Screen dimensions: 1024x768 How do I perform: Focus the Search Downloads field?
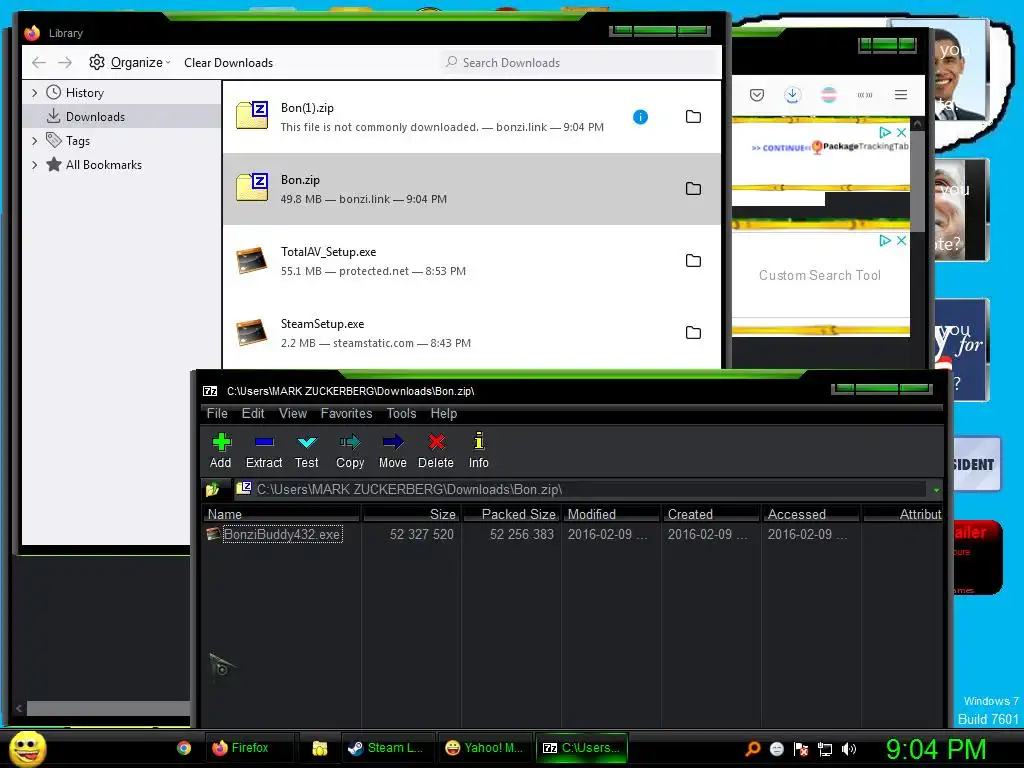pyautogui.click(x=578, y=63)
